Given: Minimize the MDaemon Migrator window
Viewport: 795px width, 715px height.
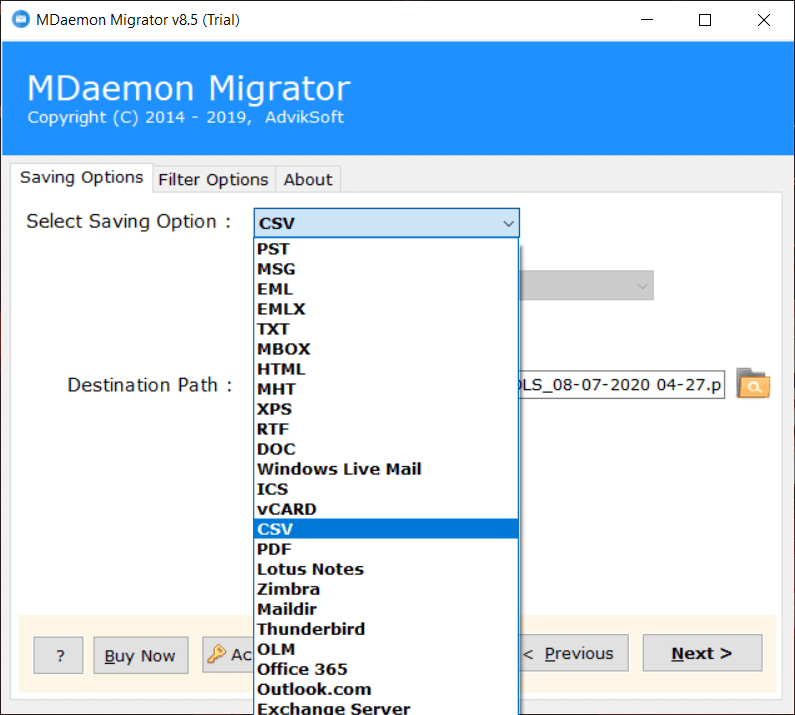Looking at the screenshot, I should pos(647,20).
